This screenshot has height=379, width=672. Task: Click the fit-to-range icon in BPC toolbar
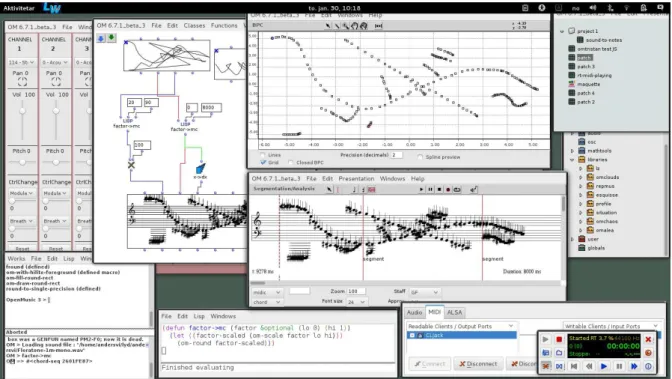click(x=378, y=26)
